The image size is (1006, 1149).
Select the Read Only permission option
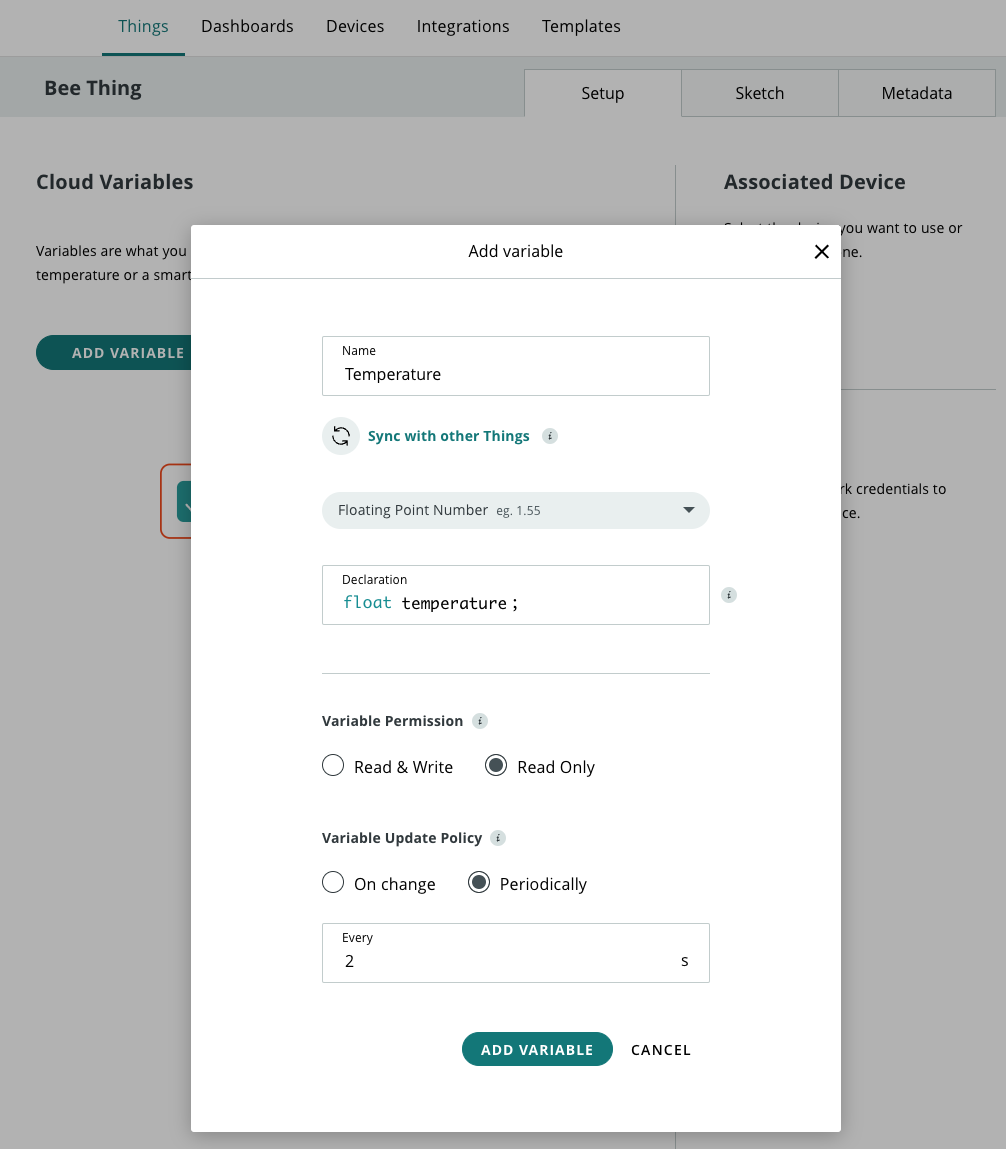[x=496, y=766]
